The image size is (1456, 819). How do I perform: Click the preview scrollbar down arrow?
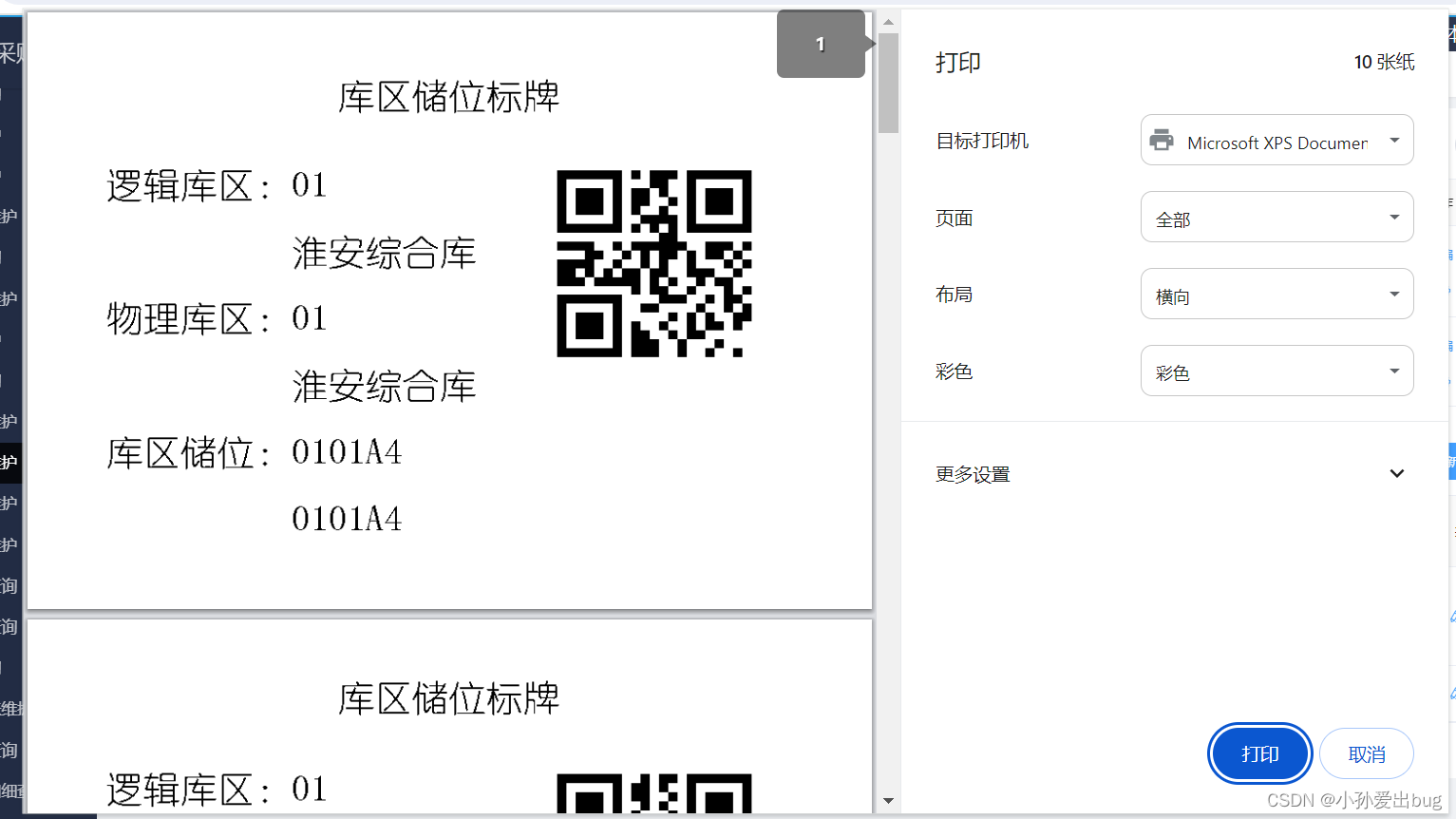(888, 801)
